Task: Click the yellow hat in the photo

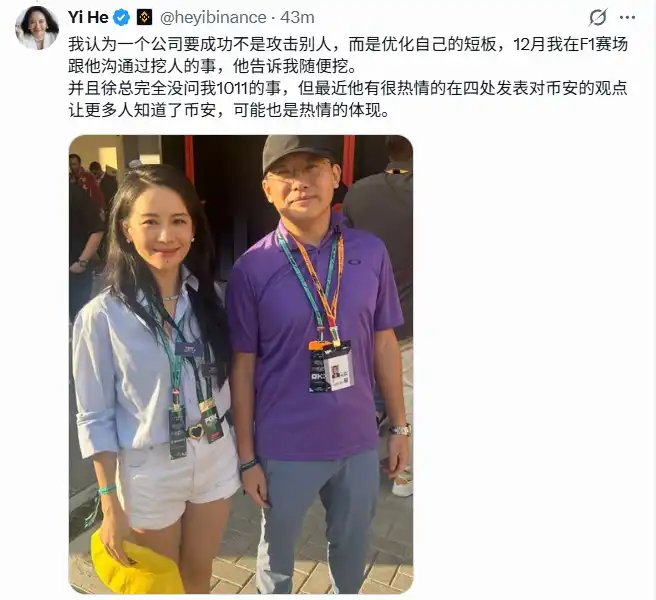Action: point(134,565)
